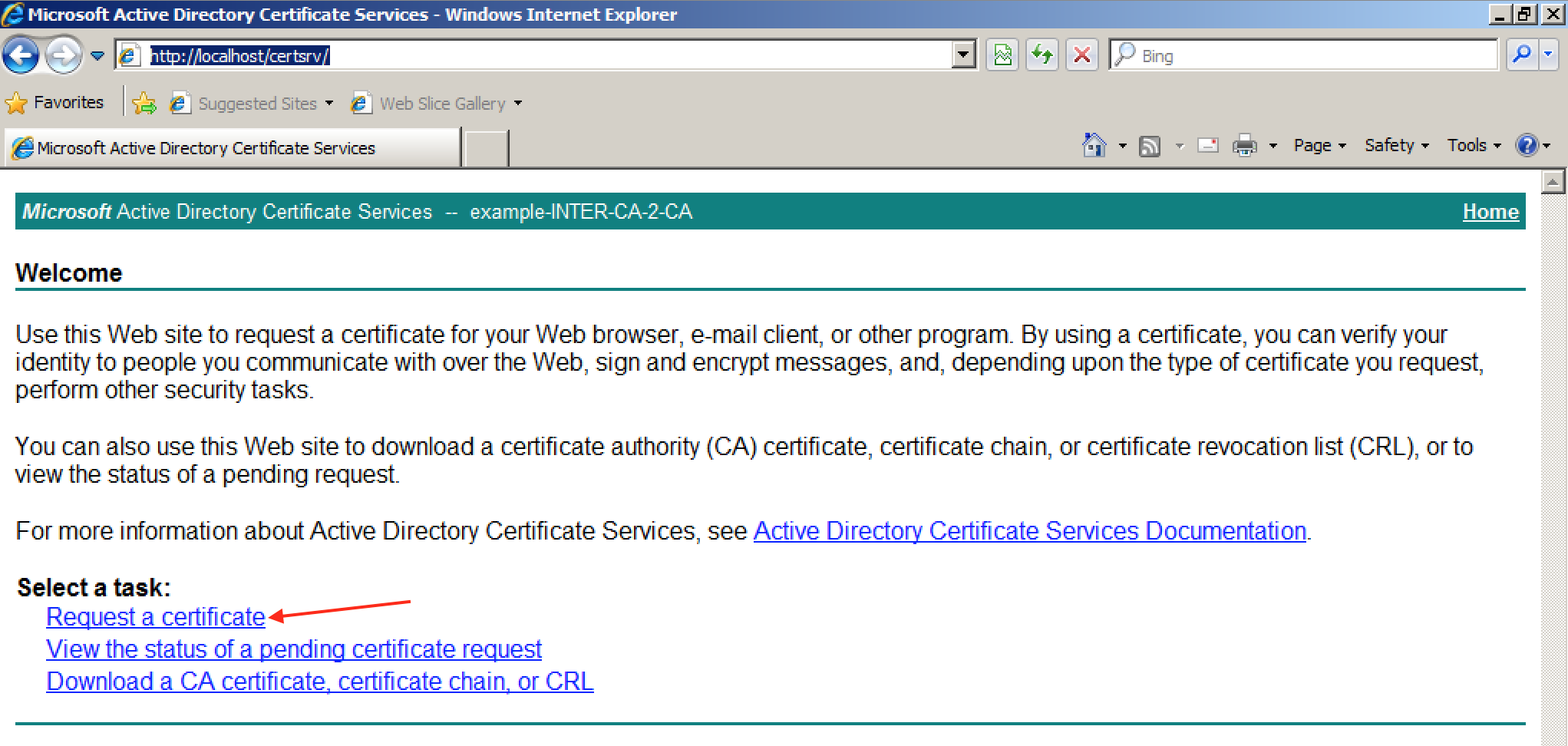Open the Safety menu

1395,145
